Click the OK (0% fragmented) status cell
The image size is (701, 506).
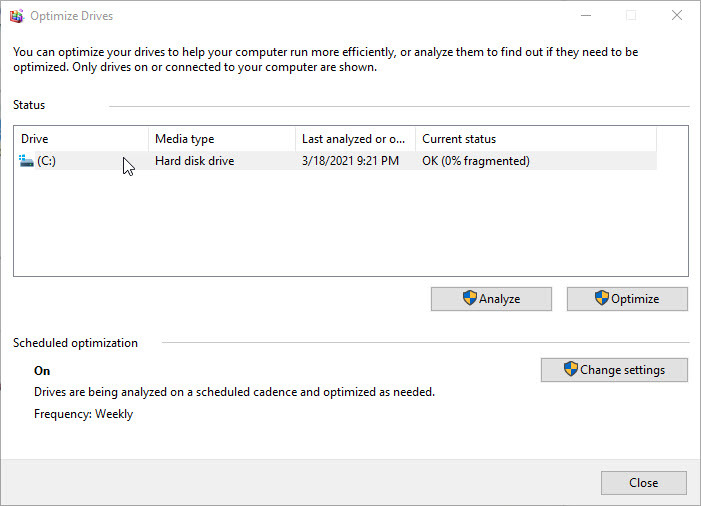click(x=476, y=161)
